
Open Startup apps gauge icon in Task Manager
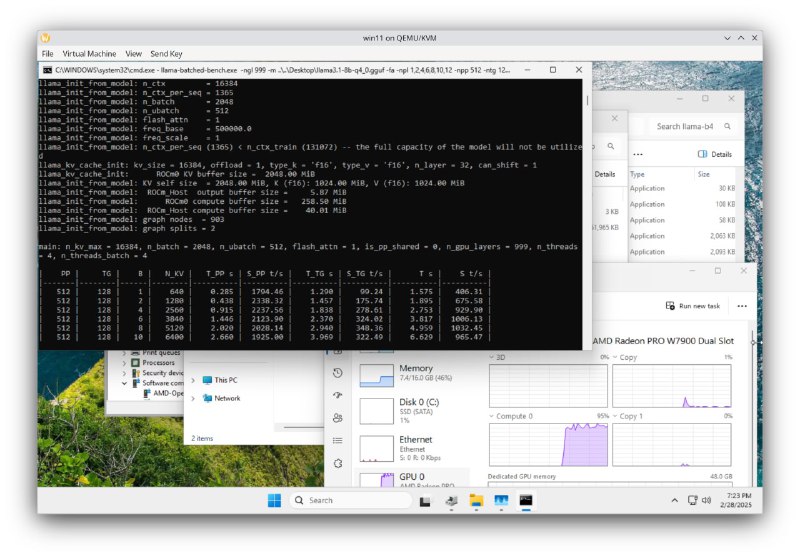tap(337, 395)
